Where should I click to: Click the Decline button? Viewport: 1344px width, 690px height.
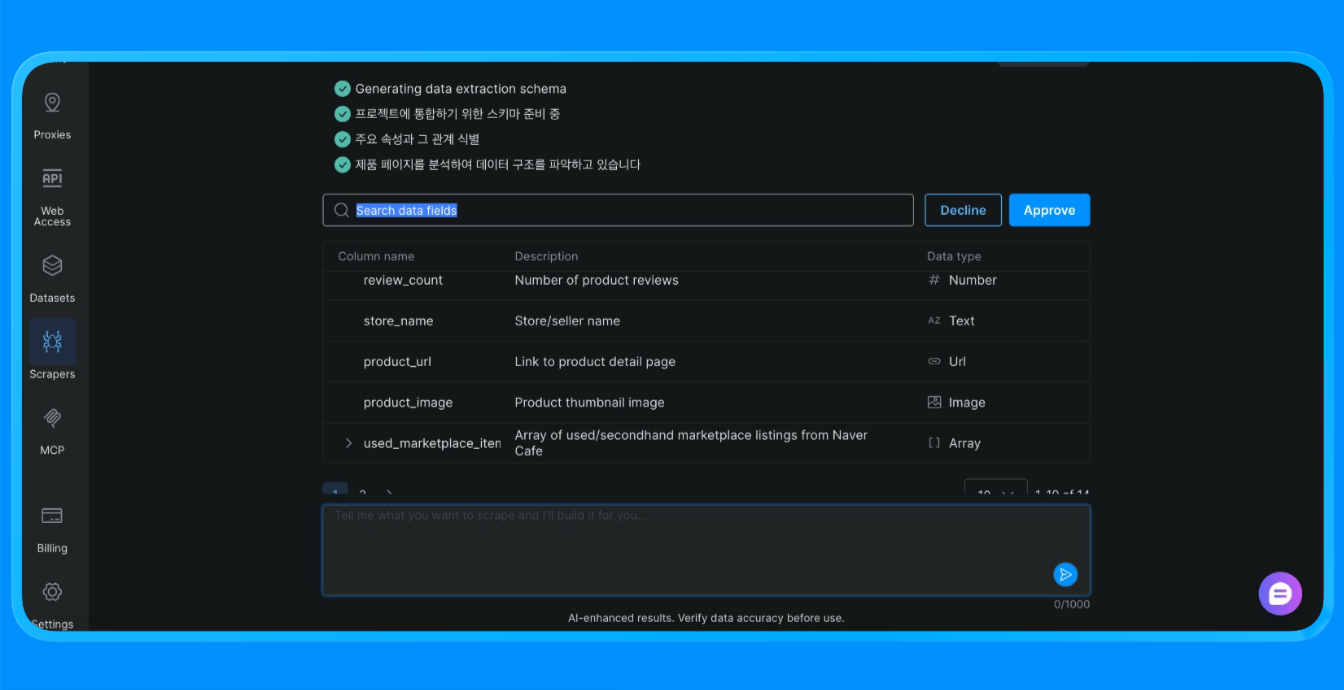pos(962,210)
